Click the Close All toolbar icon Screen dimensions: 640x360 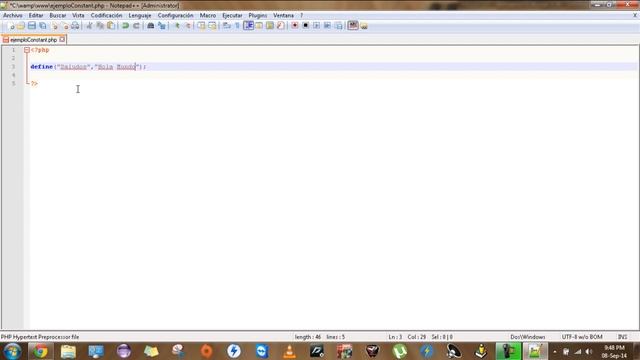point(65,26)
